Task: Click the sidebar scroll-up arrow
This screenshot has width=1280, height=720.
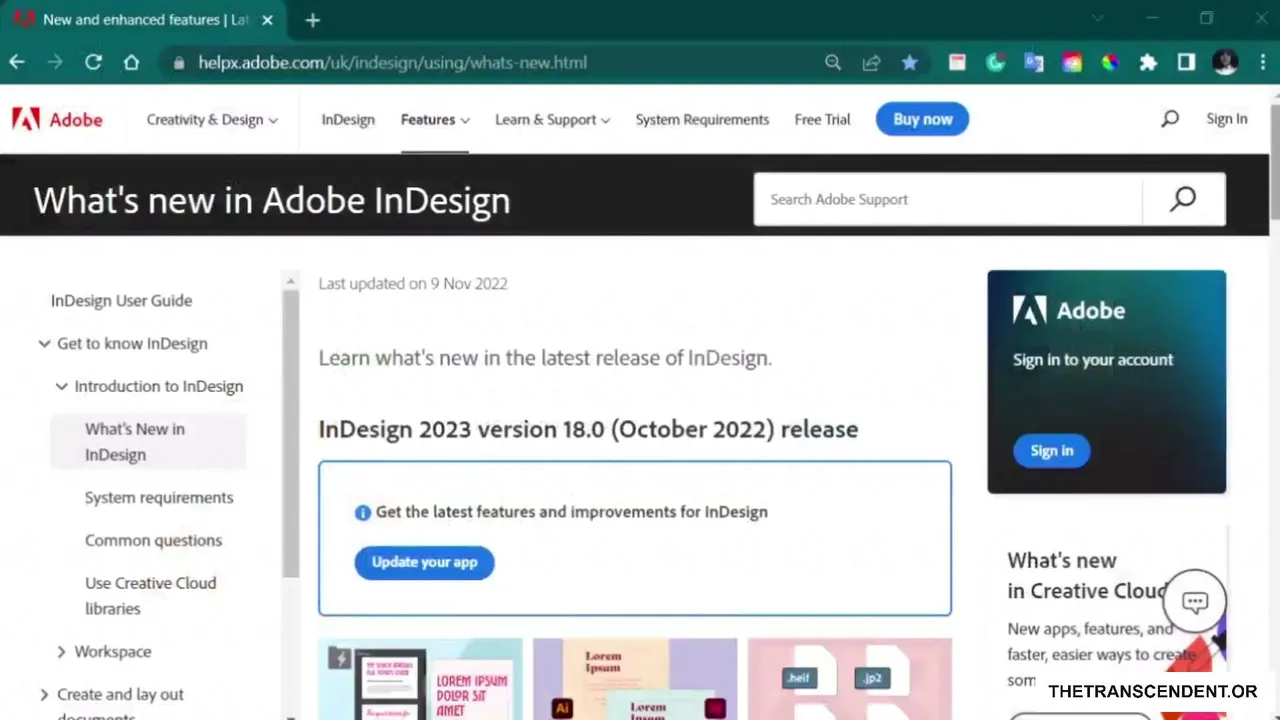Action: pos(290,281)
